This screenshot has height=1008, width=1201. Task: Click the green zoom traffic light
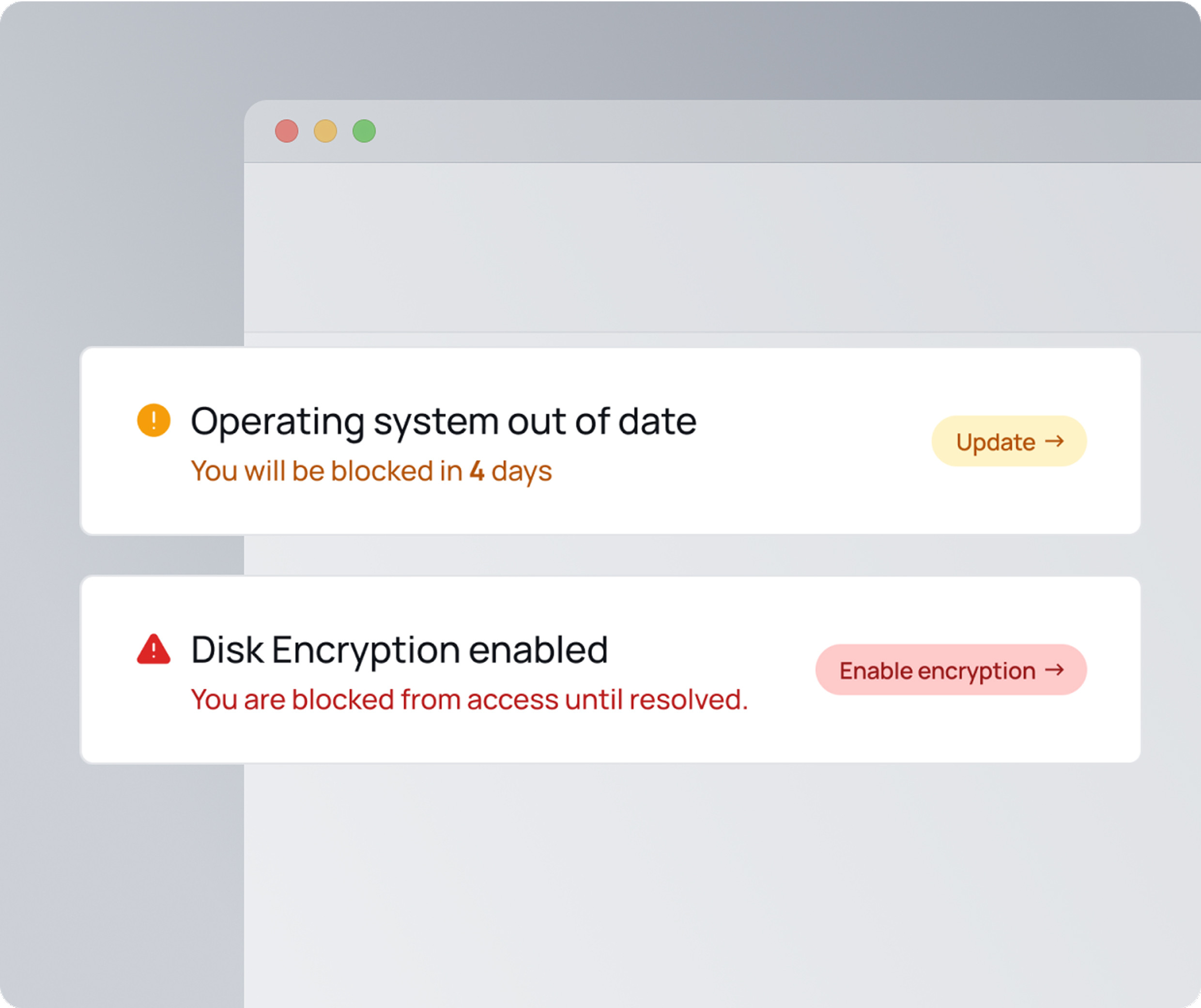364,130
